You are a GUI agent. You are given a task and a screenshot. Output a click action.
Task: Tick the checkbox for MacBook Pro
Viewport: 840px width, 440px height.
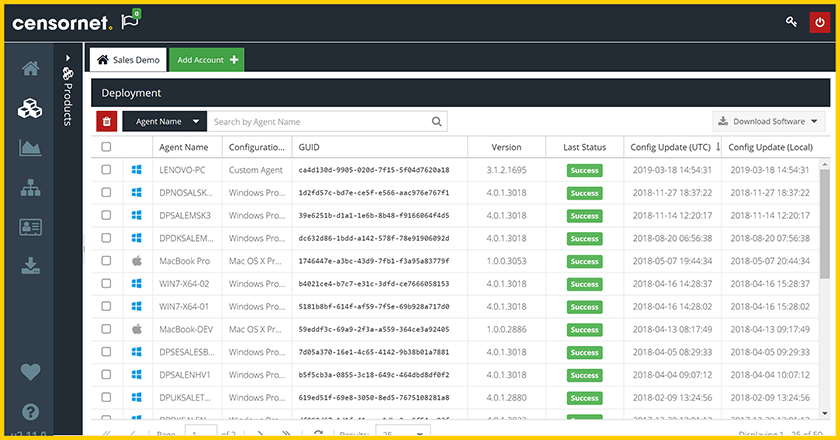106,260
